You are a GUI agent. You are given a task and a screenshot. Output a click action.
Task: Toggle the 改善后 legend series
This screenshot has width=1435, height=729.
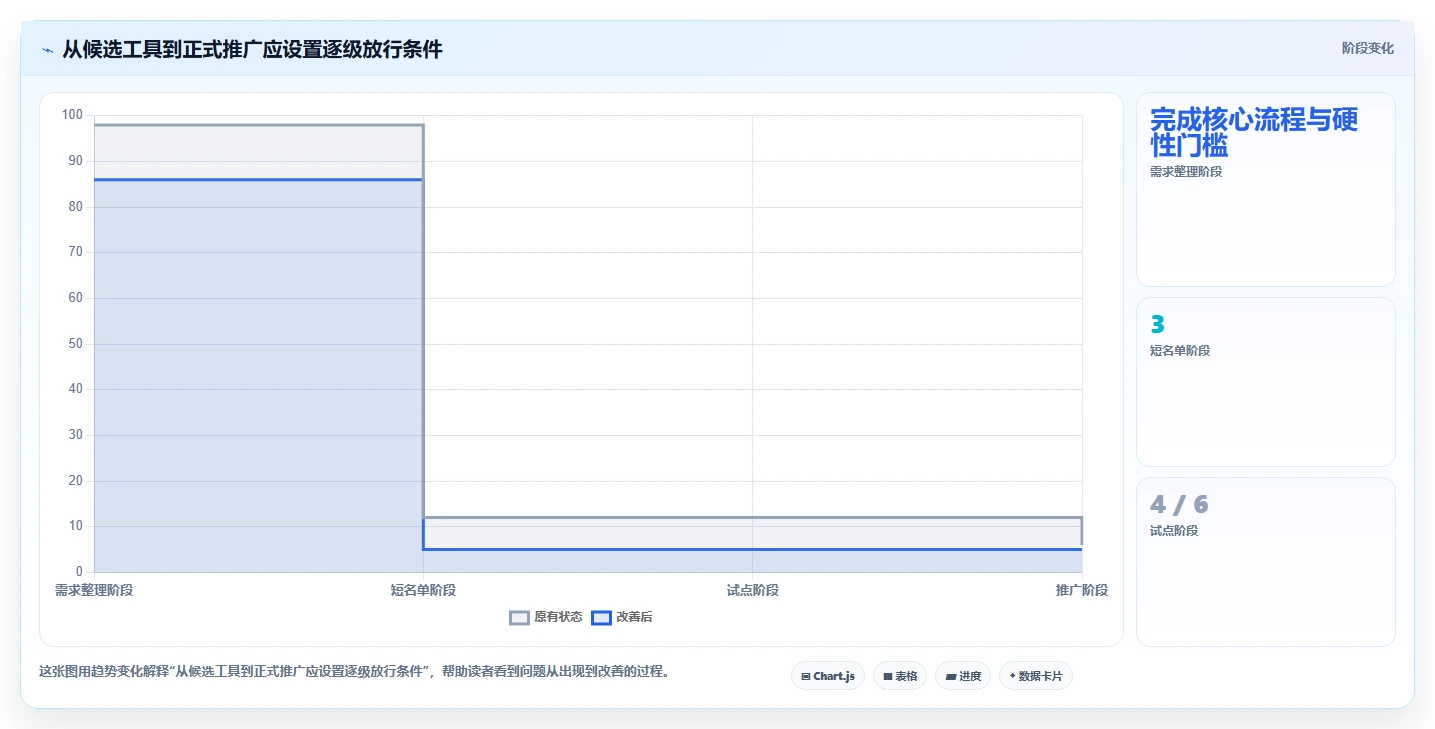[622, 617]
